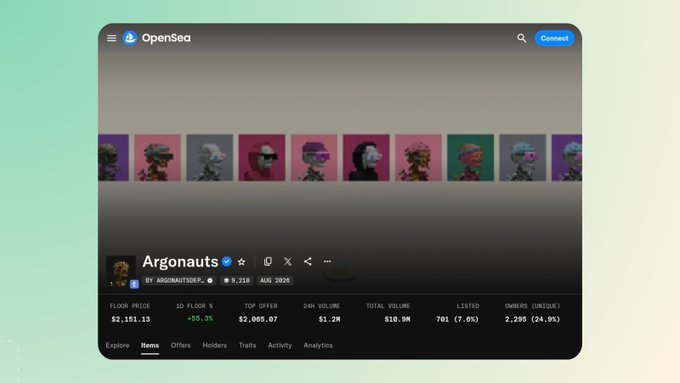Screen dimensions: 680x383
Task: Click the verified badge next to Argonauts
Action: pyautogui.click(x=227, y=262)
